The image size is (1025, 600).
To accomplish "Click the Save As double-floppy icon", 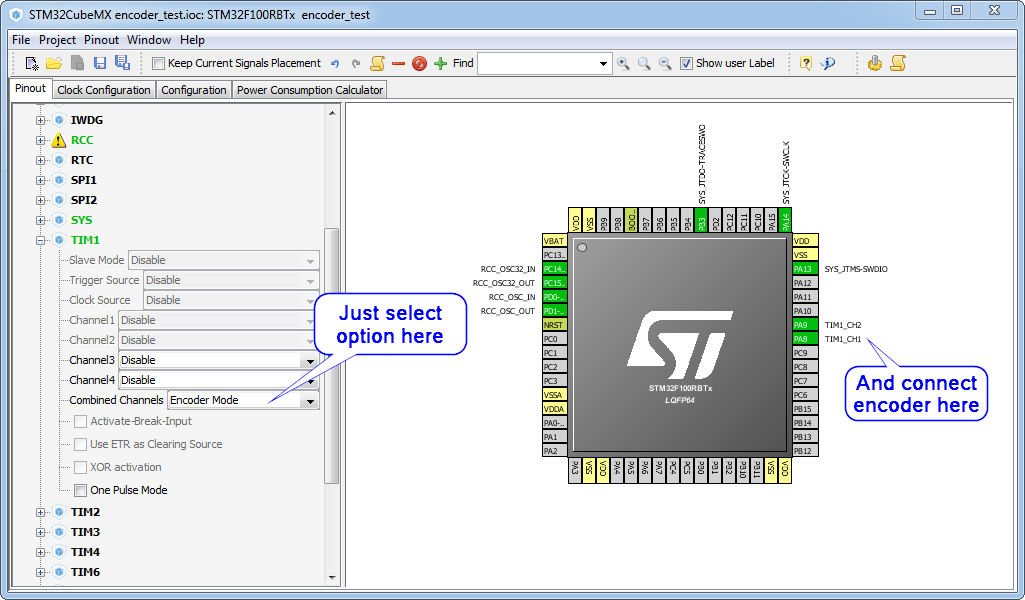I will (122, 63).
